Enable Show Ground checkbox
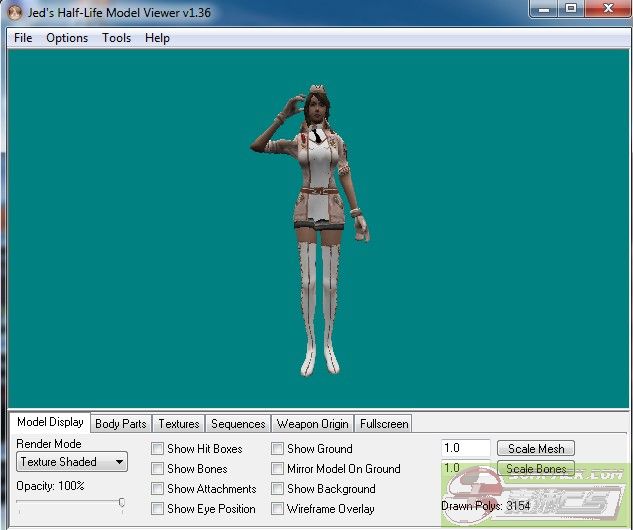The height and width of the screenshot is (530, 633). coord(277,448)
